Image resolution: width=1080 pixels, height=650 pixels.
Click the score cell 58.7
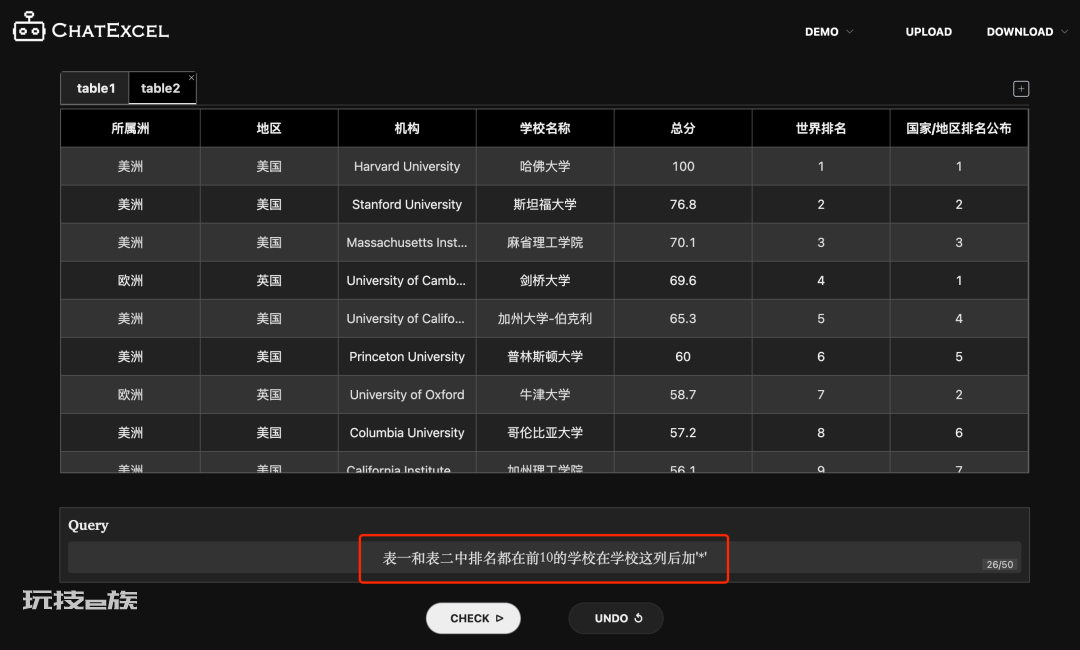[x=683, y=395]
